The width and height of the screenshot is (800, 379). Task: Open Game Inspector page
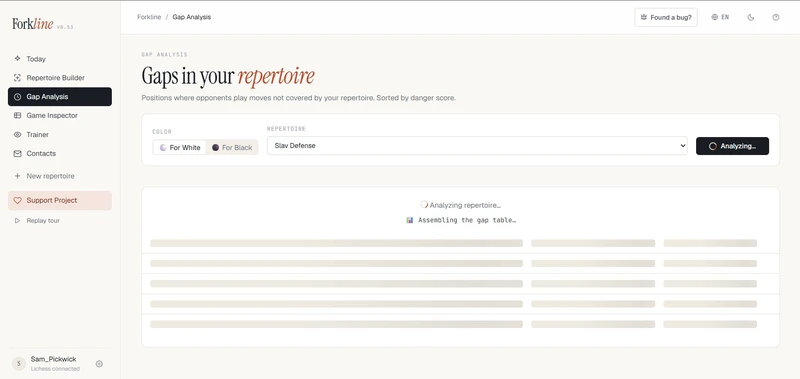[60, 115]
